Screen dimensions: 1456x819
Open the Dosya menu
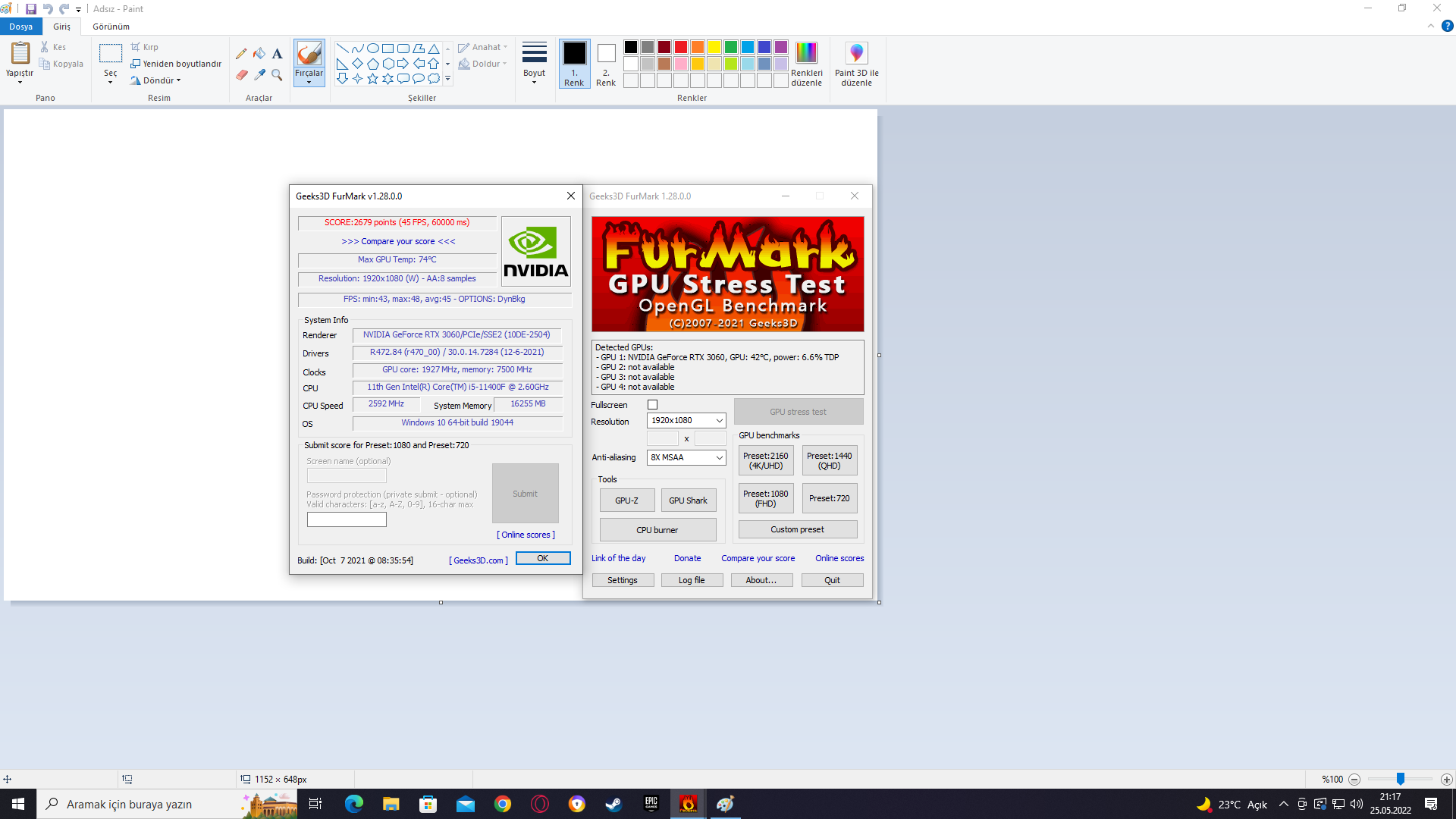[20, 27]
